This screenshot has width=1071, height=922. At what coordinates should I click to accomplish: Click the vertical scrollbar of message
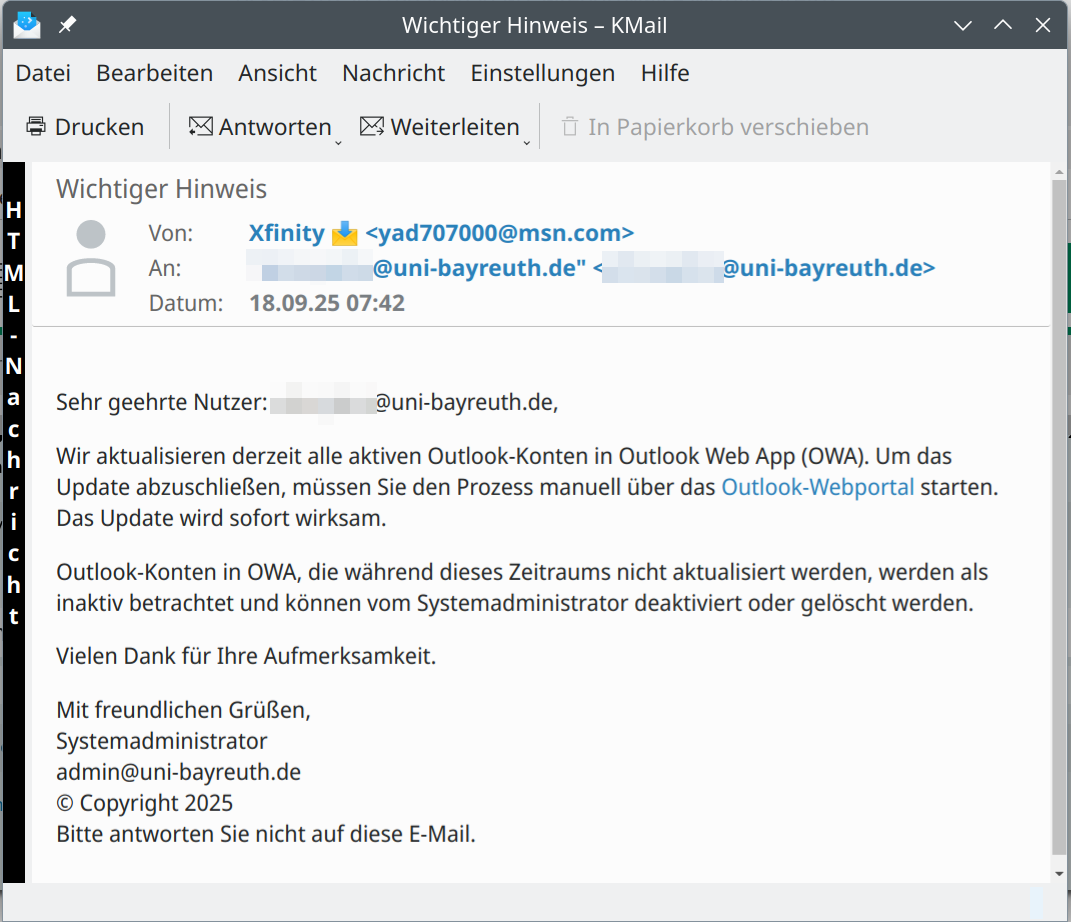pyautogui.click(x=1060, y=500)
